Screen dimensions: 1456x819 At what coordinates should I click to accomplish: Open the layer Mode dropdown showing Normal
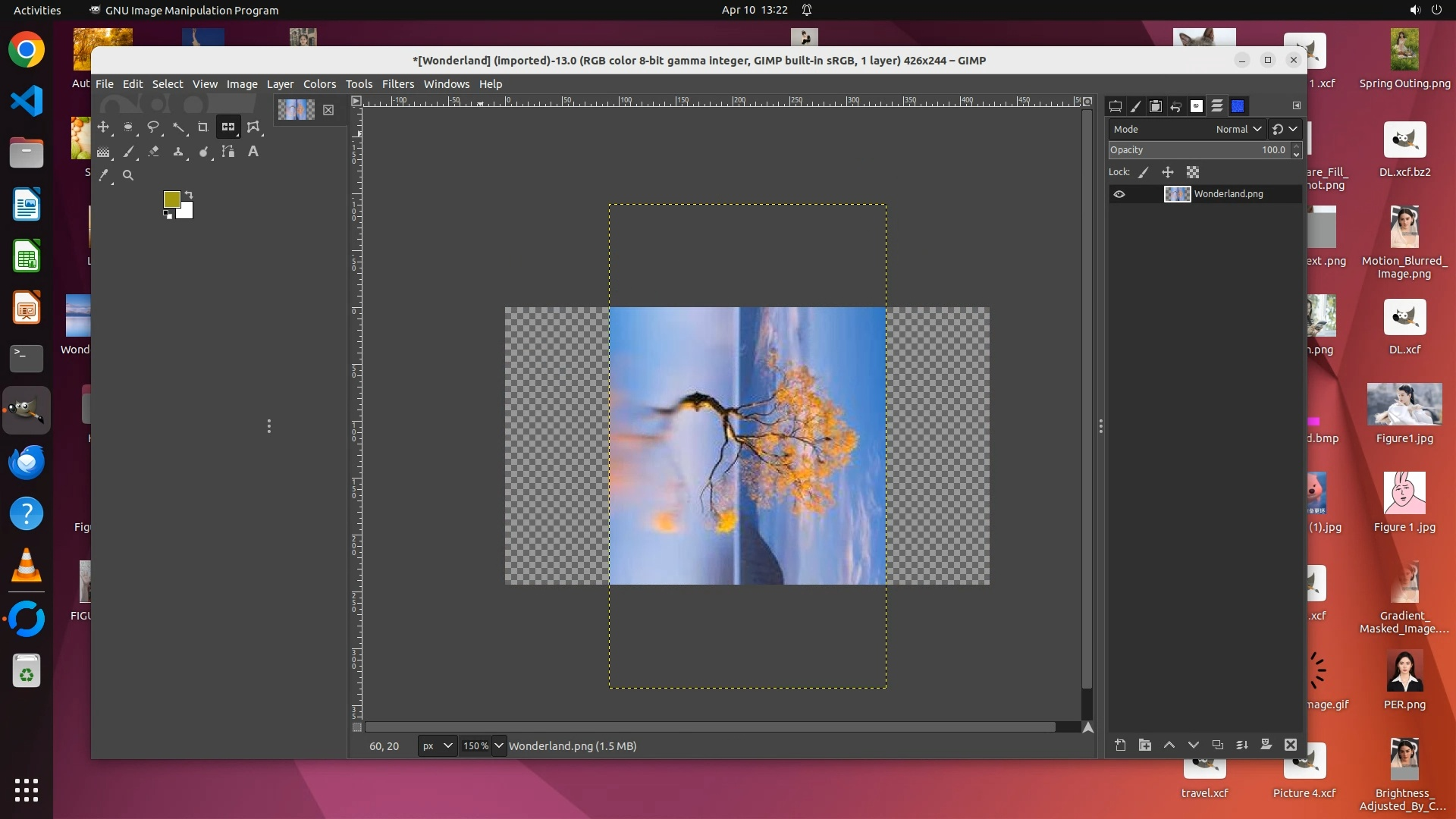point(1238,129)
